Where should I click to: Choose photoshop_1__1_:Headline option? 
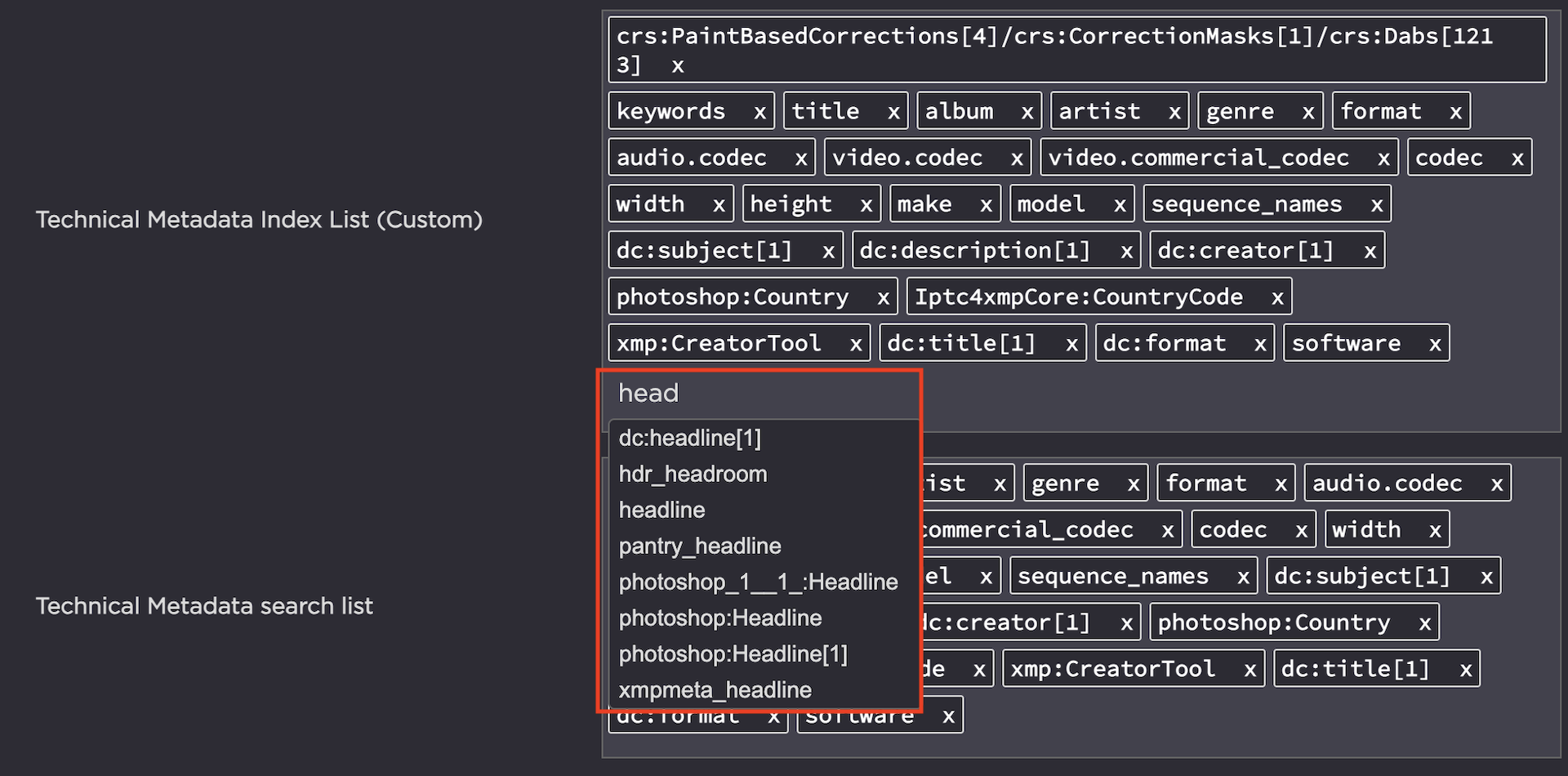pos(758,582)
